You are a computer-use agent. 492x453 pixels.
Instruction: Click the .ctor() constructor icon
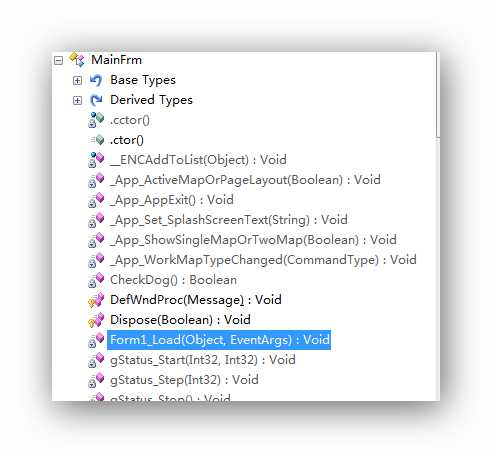tap(97, 140)
